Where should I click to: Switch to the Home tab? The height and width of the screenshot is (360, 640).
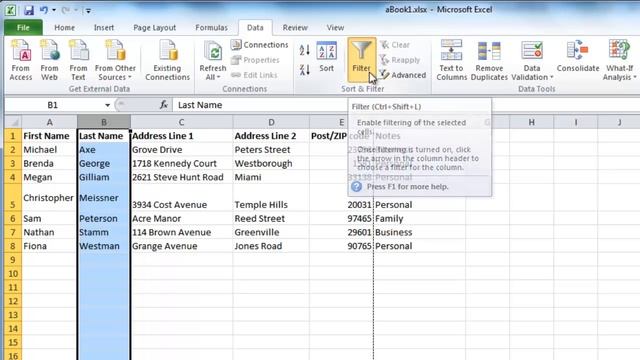click(64, 28)
